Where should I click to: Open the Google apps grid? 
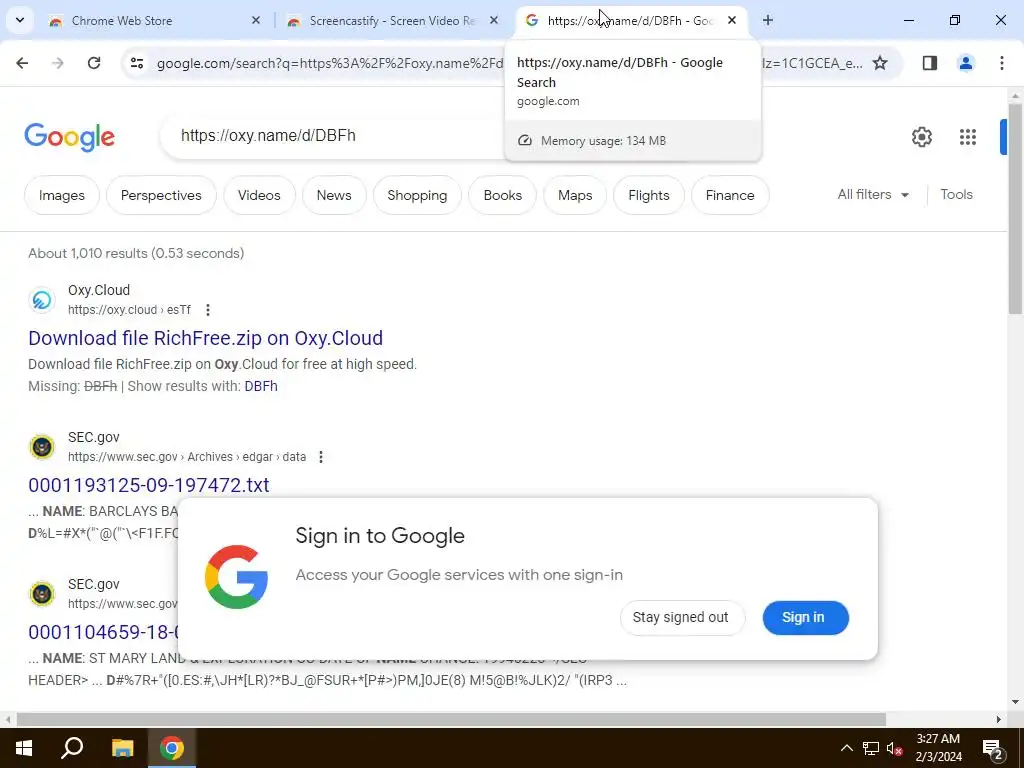968,137
